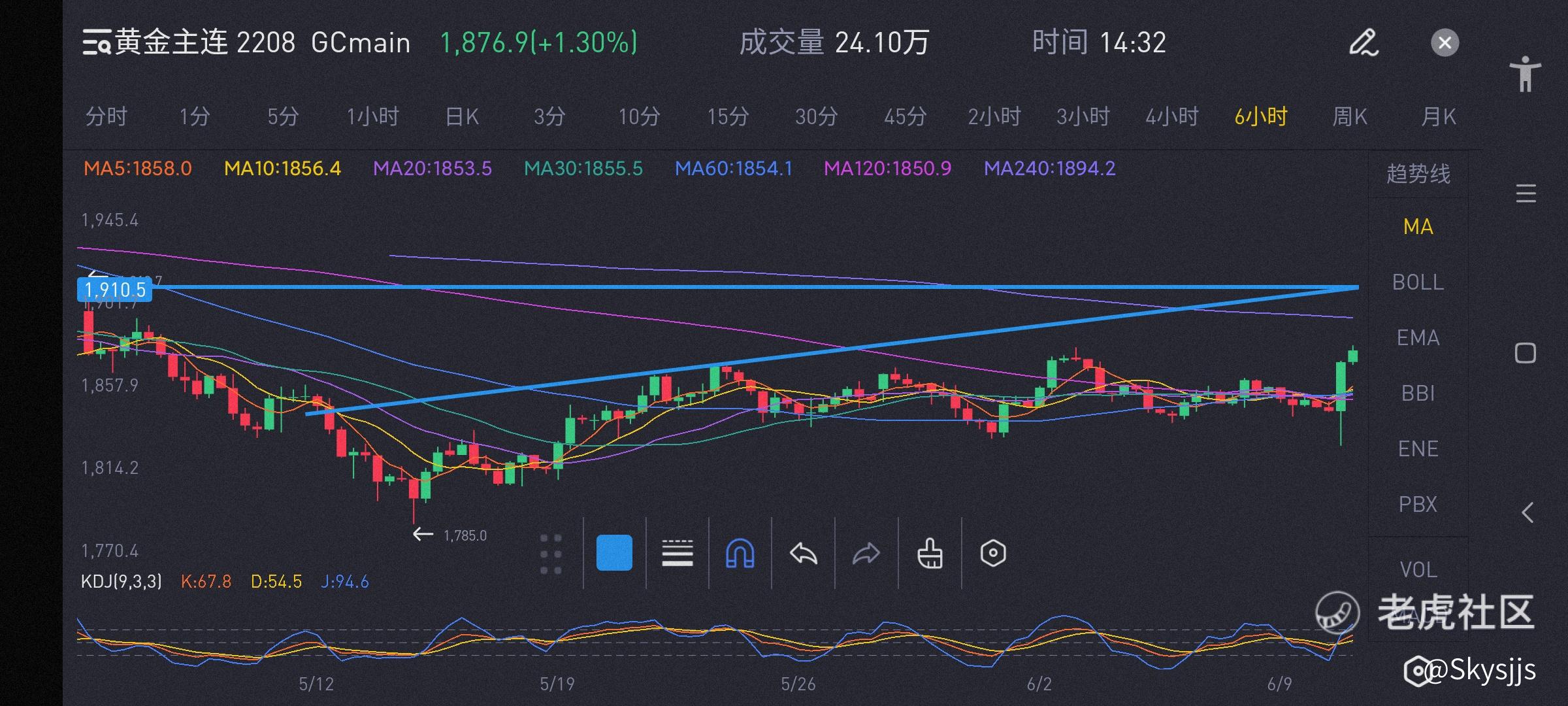Open the 趋势线 trendline option
Image resolution: width=1568 pixels, height=706 pixels.
[1418, 174]
